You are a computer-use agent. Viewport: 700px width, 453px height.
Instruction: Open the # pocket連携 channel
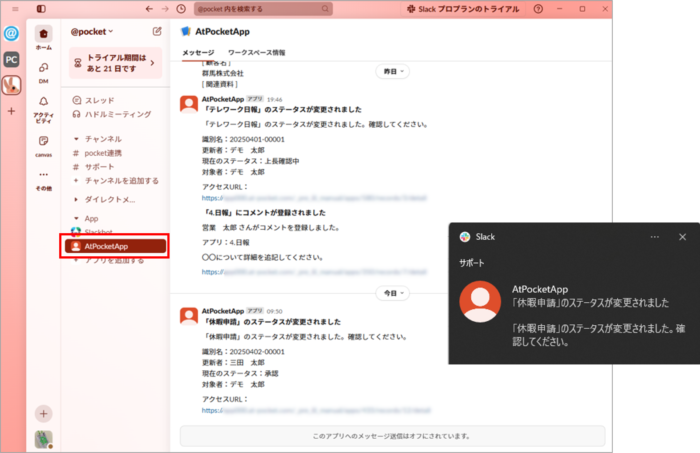pyautogui.click(x=97, y=153)
